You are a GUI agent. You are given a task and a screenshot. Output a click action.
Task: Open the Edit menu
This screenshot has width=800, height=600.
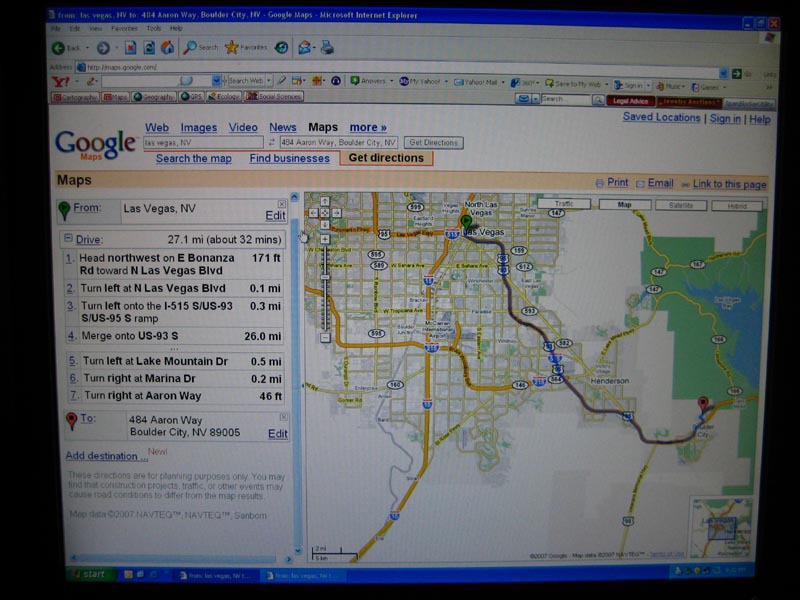[74, 29]
